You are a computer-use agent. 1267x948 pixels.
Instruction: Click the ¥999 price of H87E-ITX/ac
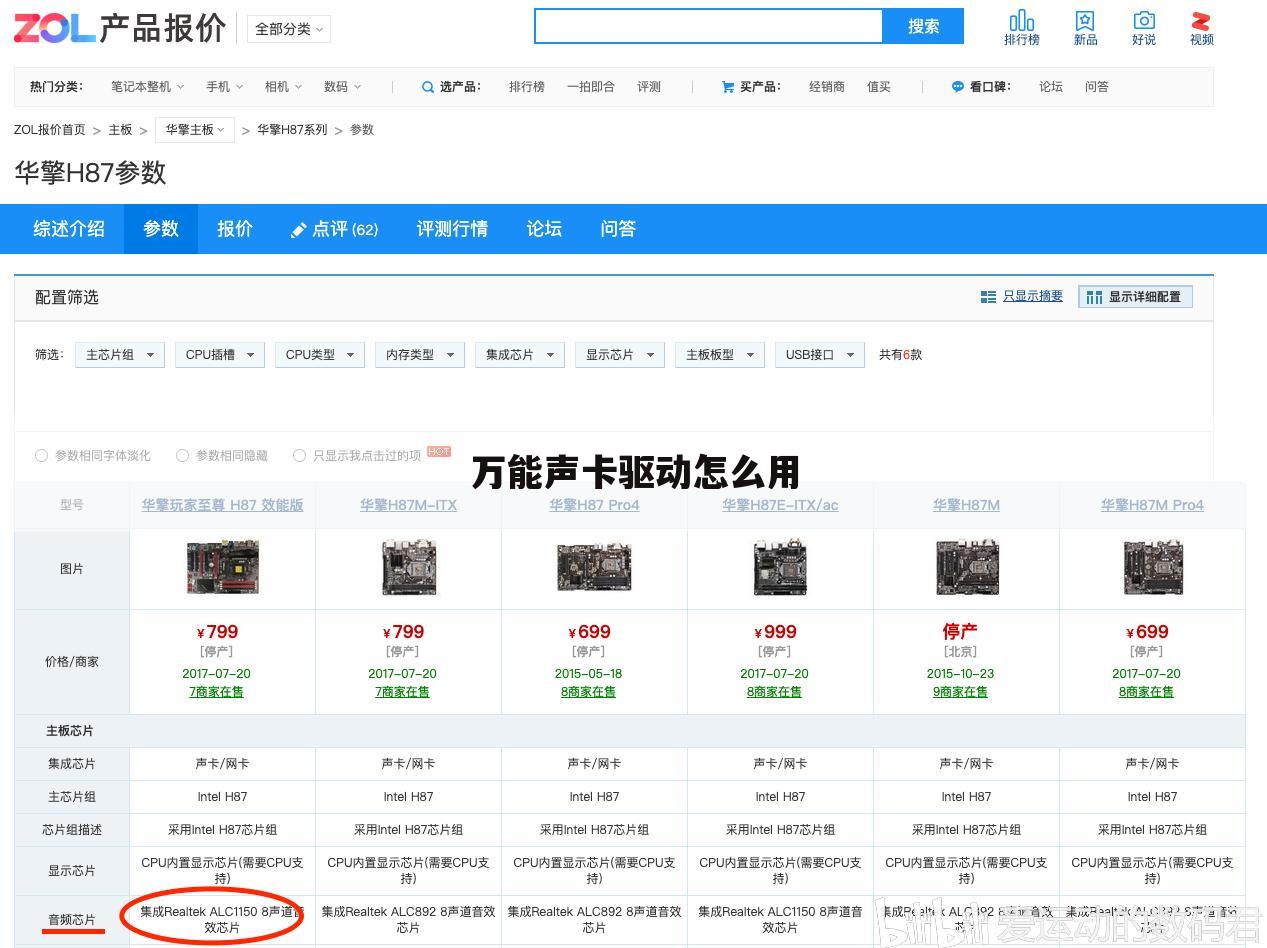coord(776,632)
